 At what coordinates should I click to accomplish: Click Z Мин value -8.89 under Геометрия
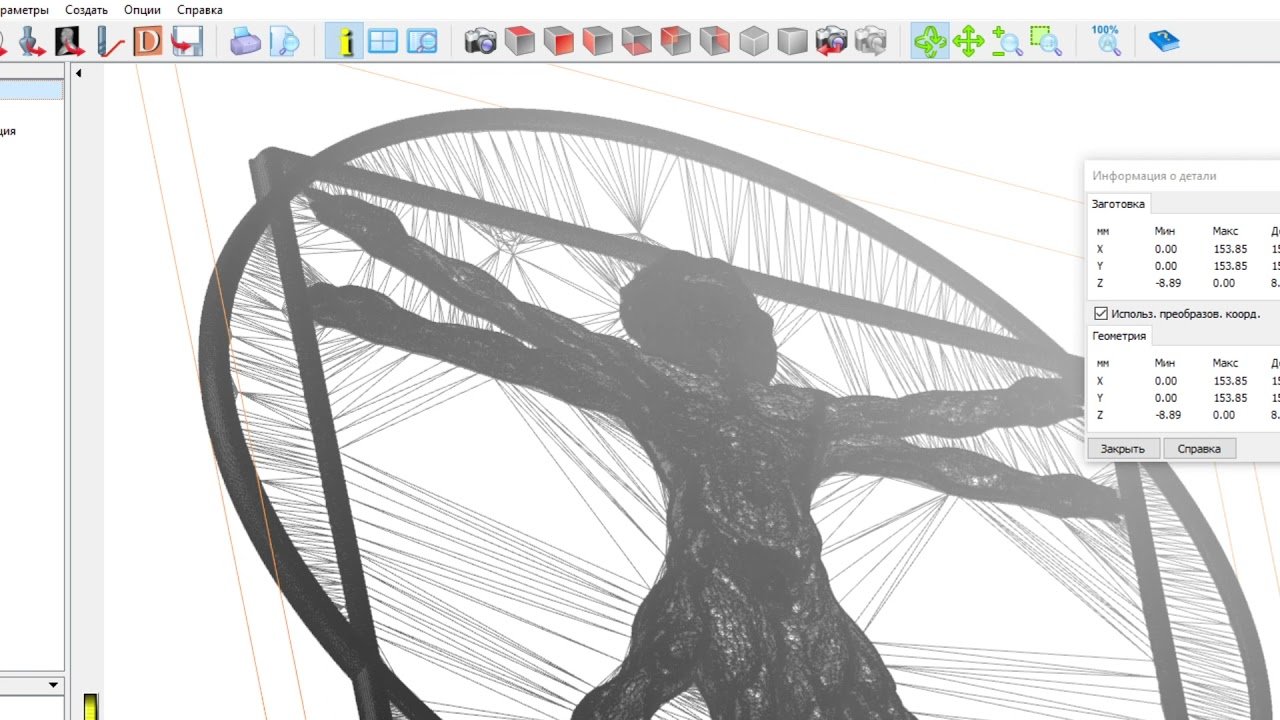coord(1167,415)
